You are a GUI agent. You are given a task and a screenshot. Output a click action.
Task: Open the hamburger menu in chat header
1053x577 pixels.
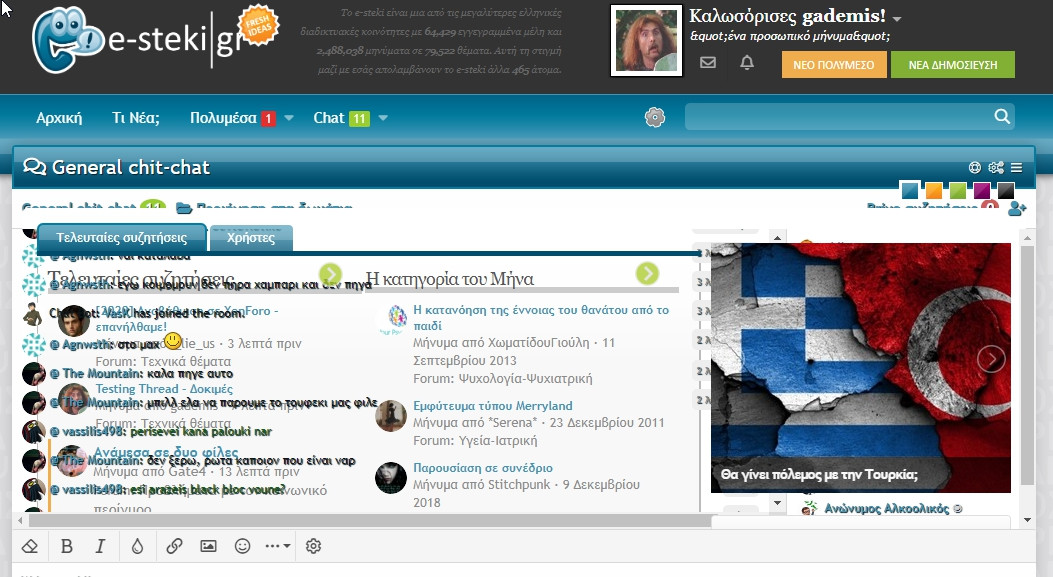[1017, 167]
